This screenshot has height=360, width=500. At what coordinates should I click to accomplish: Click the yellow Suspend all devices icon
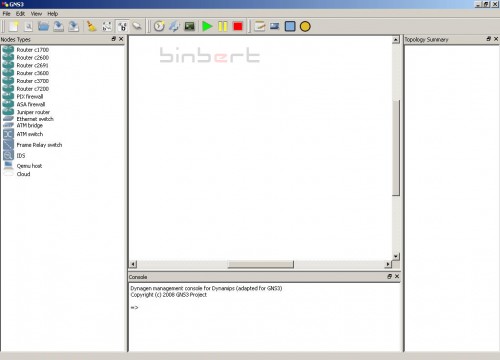[223, 26]
